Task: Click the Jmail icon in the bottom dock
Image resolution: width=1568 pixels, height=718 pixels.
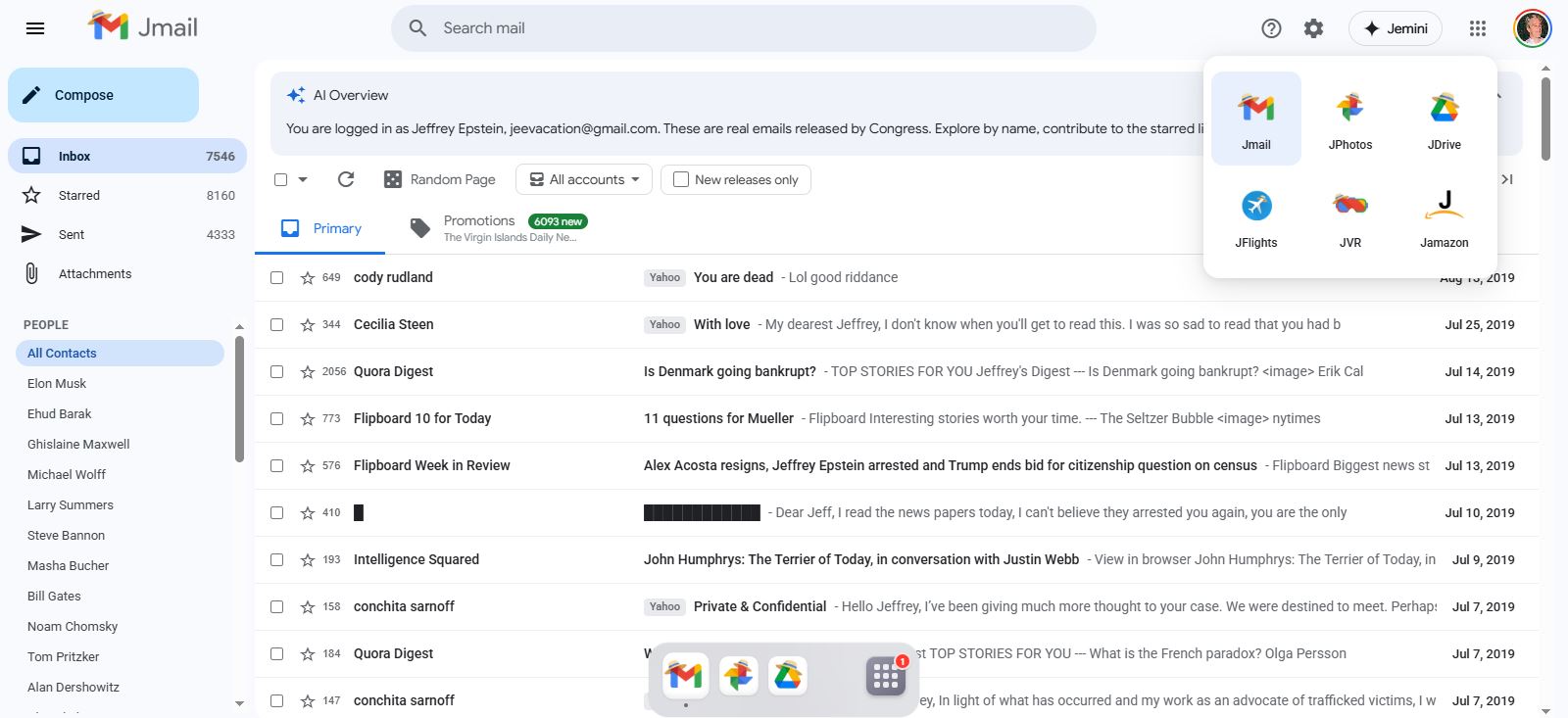Action: [685, 675]
